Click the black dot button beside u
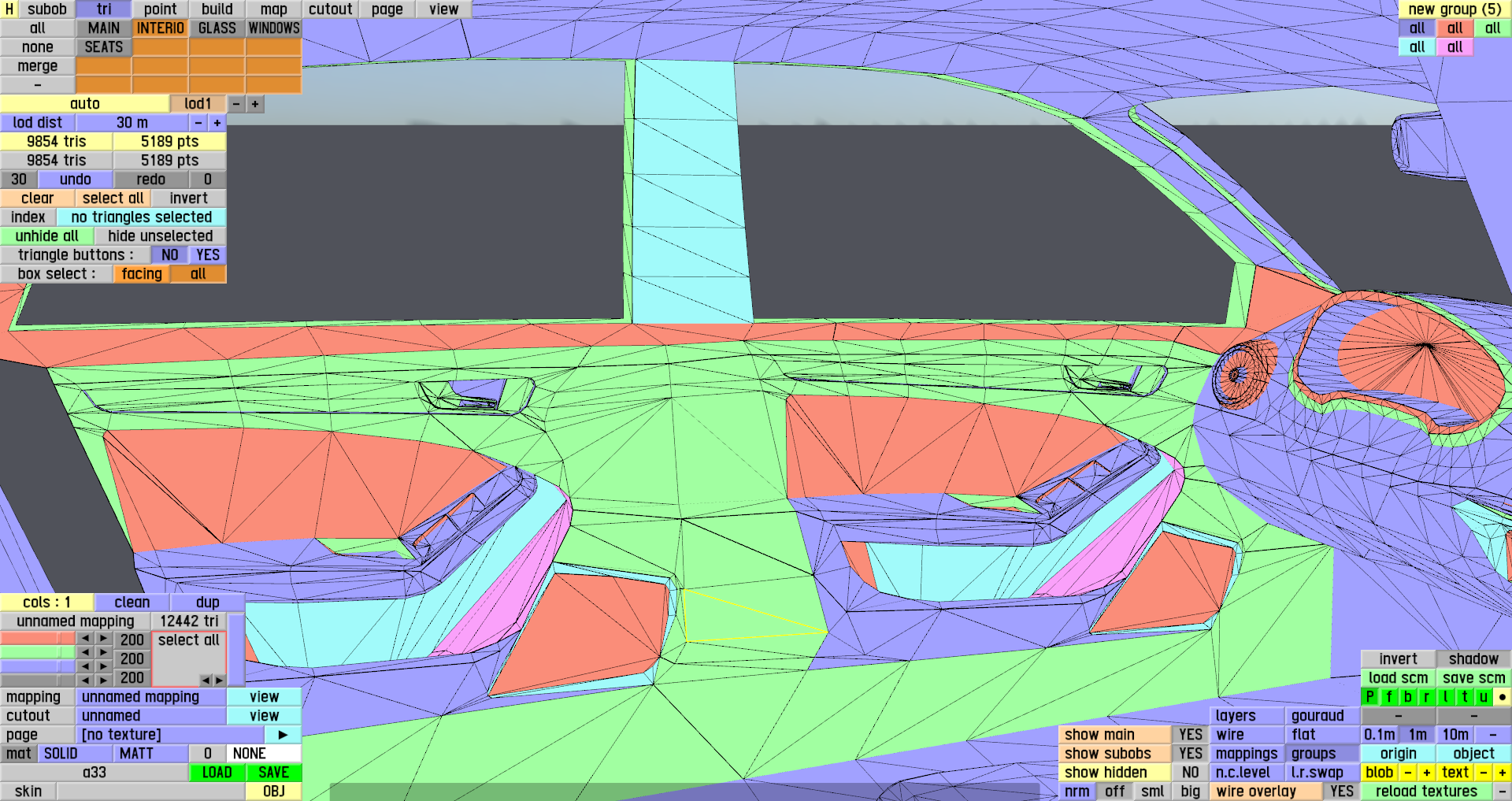Viewport: 1512px width, 801px height. [x=1503, y=696]
